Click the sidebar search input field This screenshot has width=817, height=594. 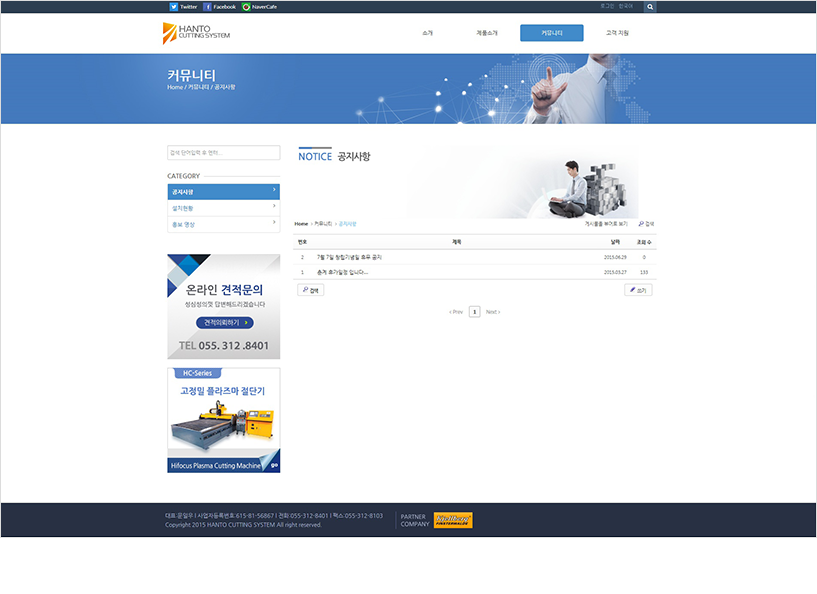coord(224,153)
